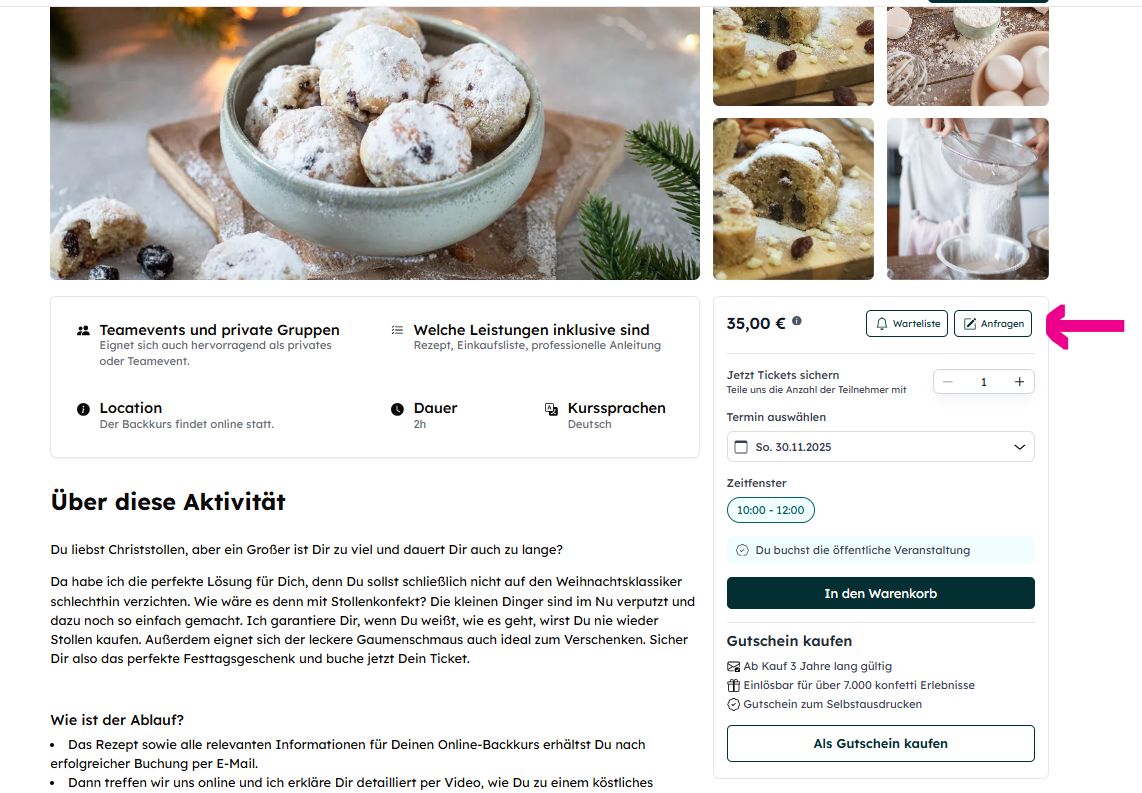Image resolution: width=1142 pixels, height=793 pixels.
Task: Click the bell icon in the Warteliste button
Action: [881, 324]
